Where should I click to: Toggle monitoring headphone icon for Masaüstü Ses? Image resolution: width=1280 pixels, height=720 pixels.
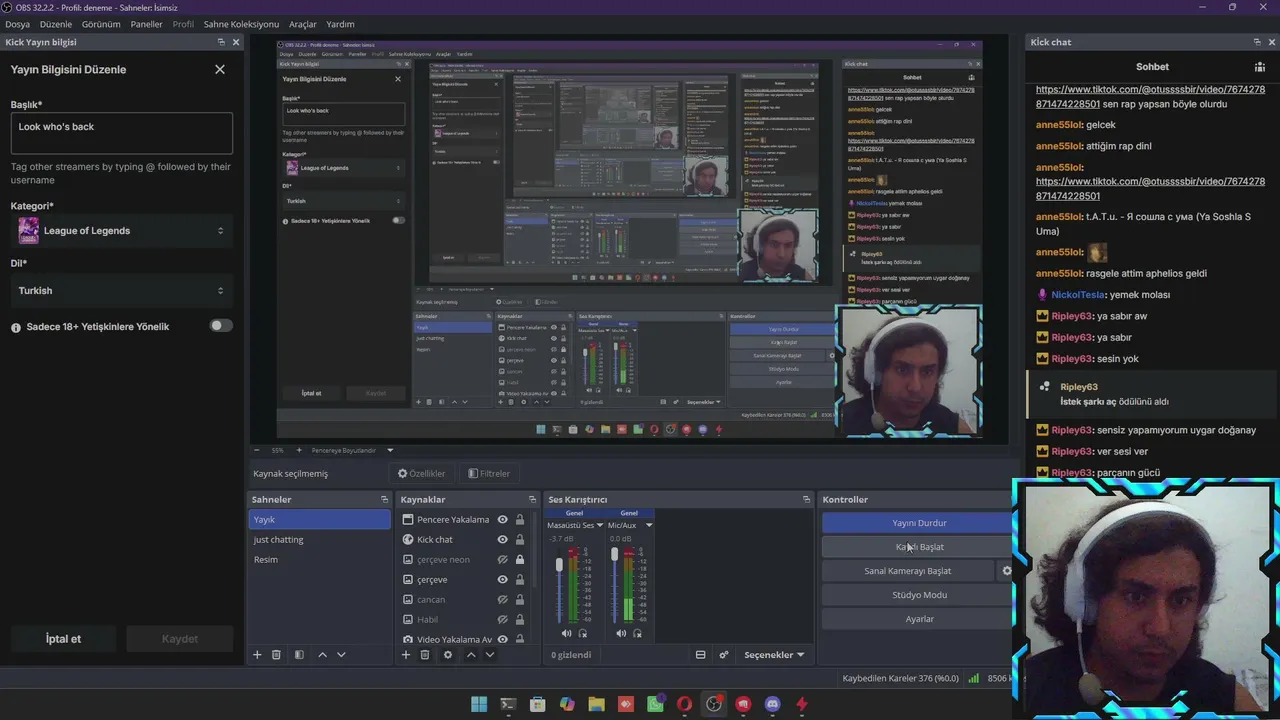point(583,633)
